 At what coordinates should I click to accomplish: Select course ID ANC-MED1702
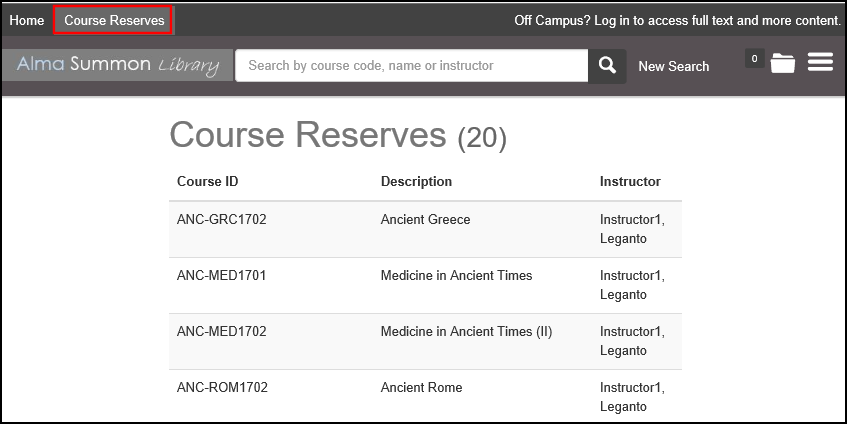pyautogui.click(x=221, y=331)
